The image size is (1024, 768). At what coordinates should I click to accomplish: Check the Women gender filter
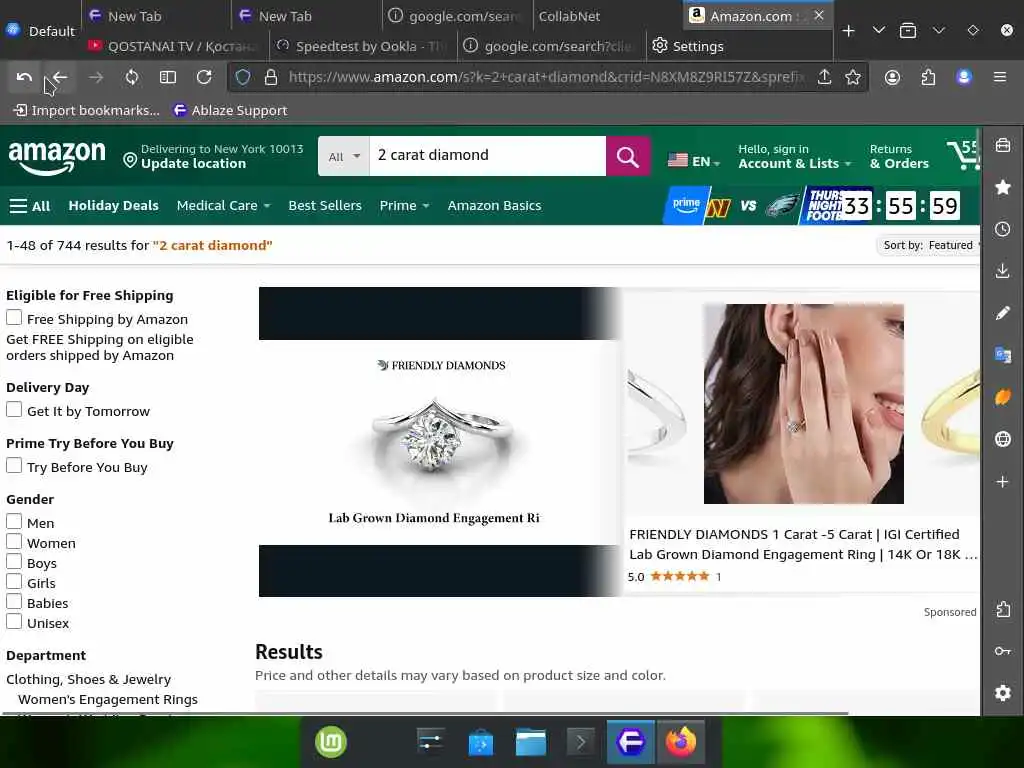click(14, 541)
